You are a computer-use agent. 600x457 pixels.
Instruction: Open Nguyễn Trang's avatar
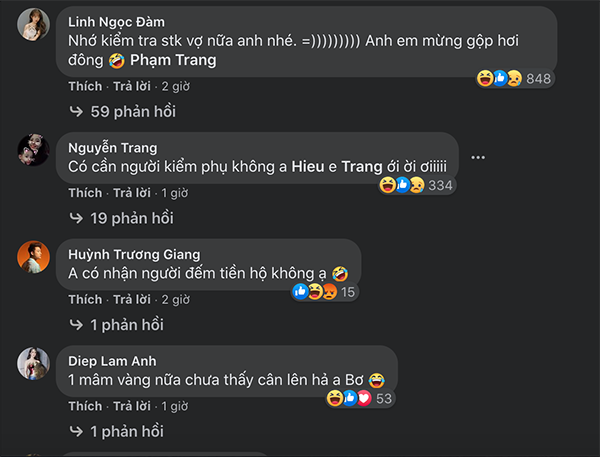(x=35, y=152)
